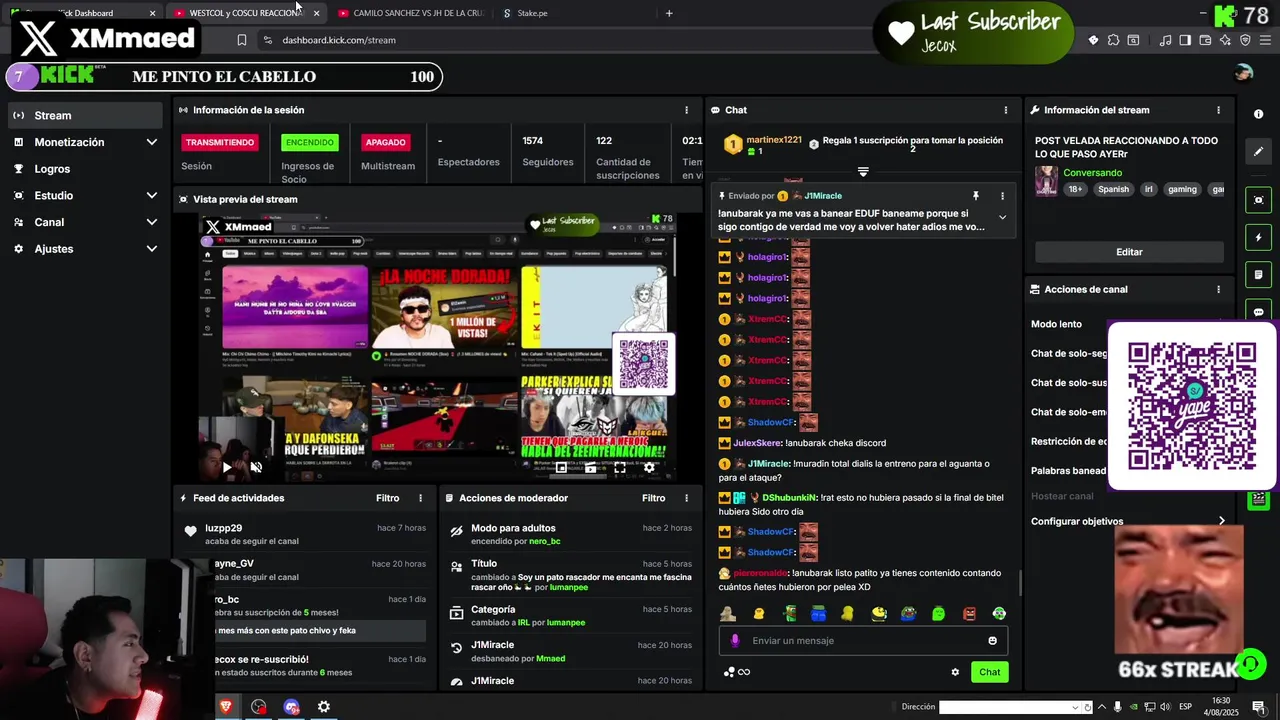Screen dimensions: 1280x720
Task: Toggle fullscreen on stream preview
Action: coord(620,467)
